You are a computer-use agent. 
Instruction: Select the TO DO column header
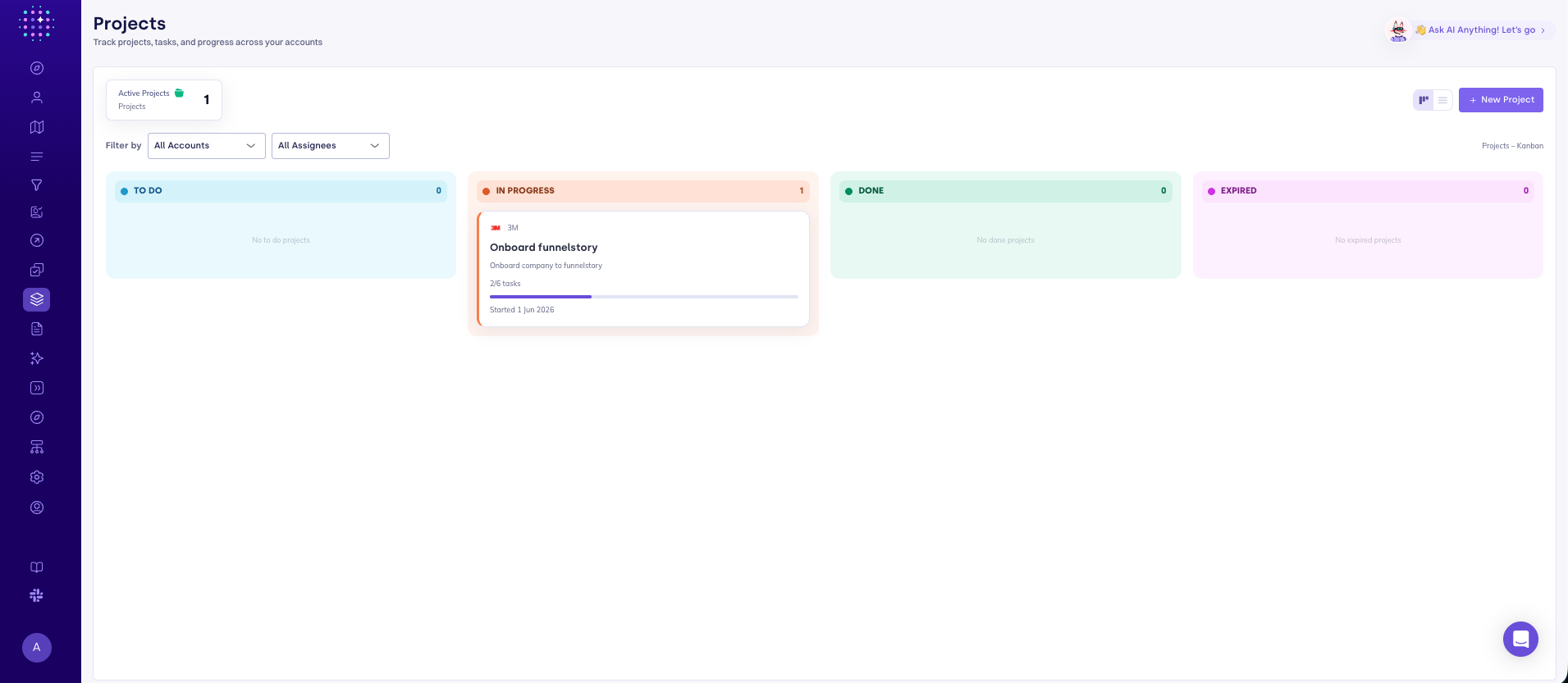coord(281,191)
